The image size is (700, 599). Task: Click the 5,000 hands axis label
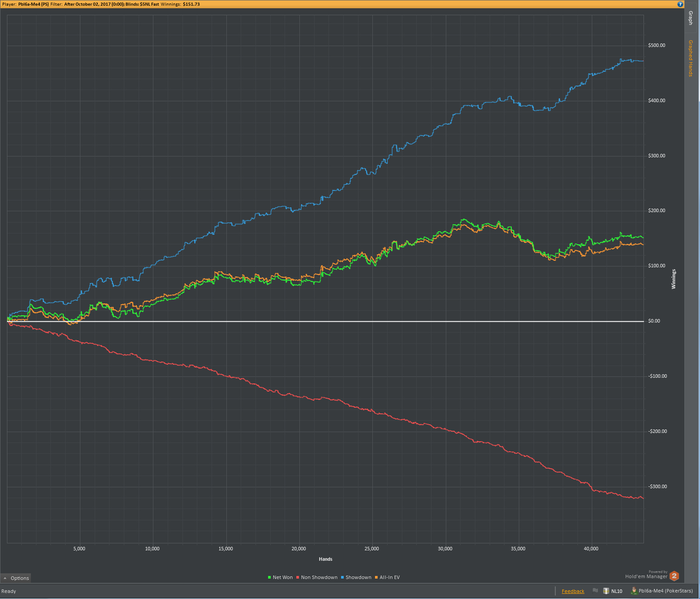[x=79, y=549]
